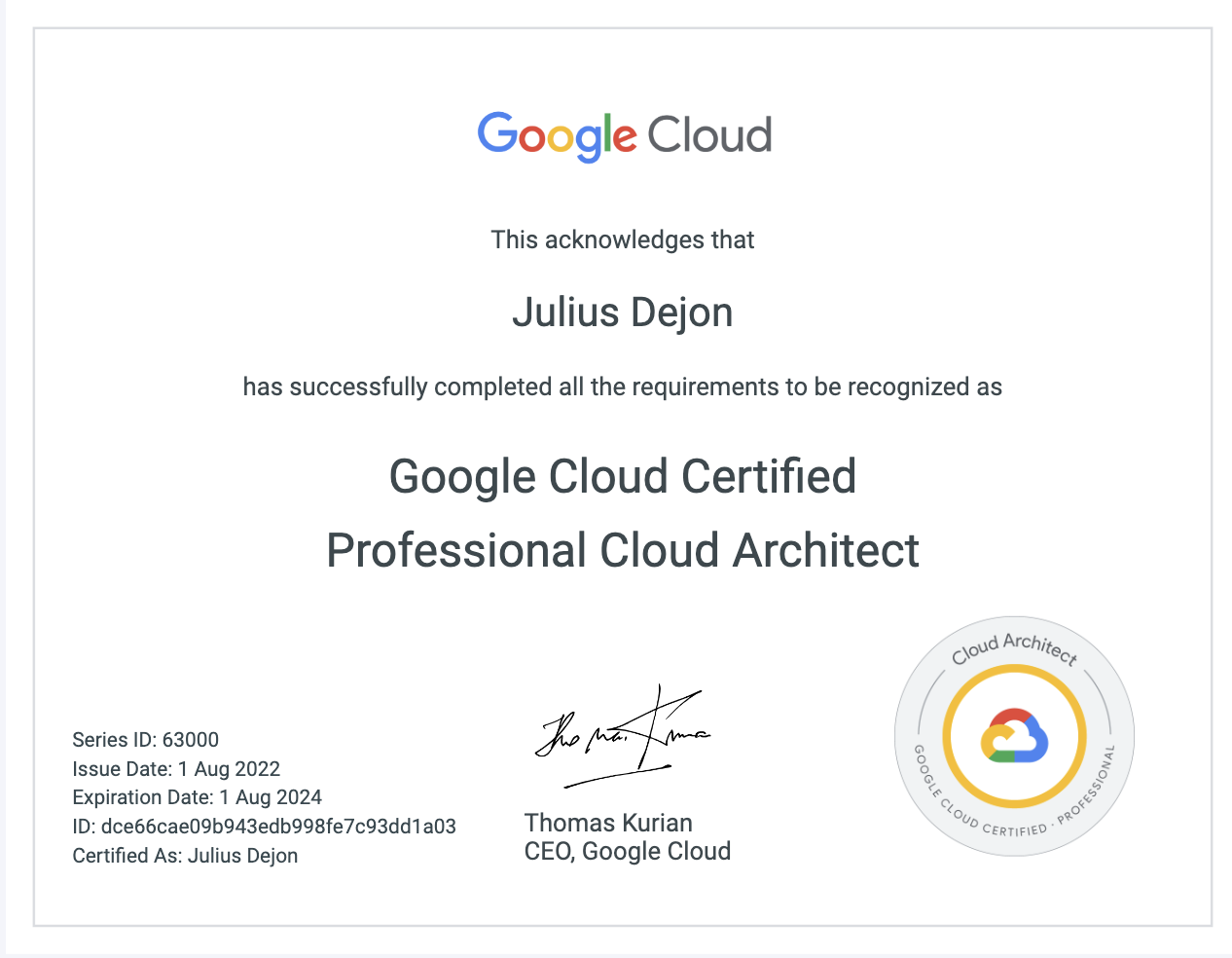Select the Professional Cloud Architect heading

tap(622, 550)
